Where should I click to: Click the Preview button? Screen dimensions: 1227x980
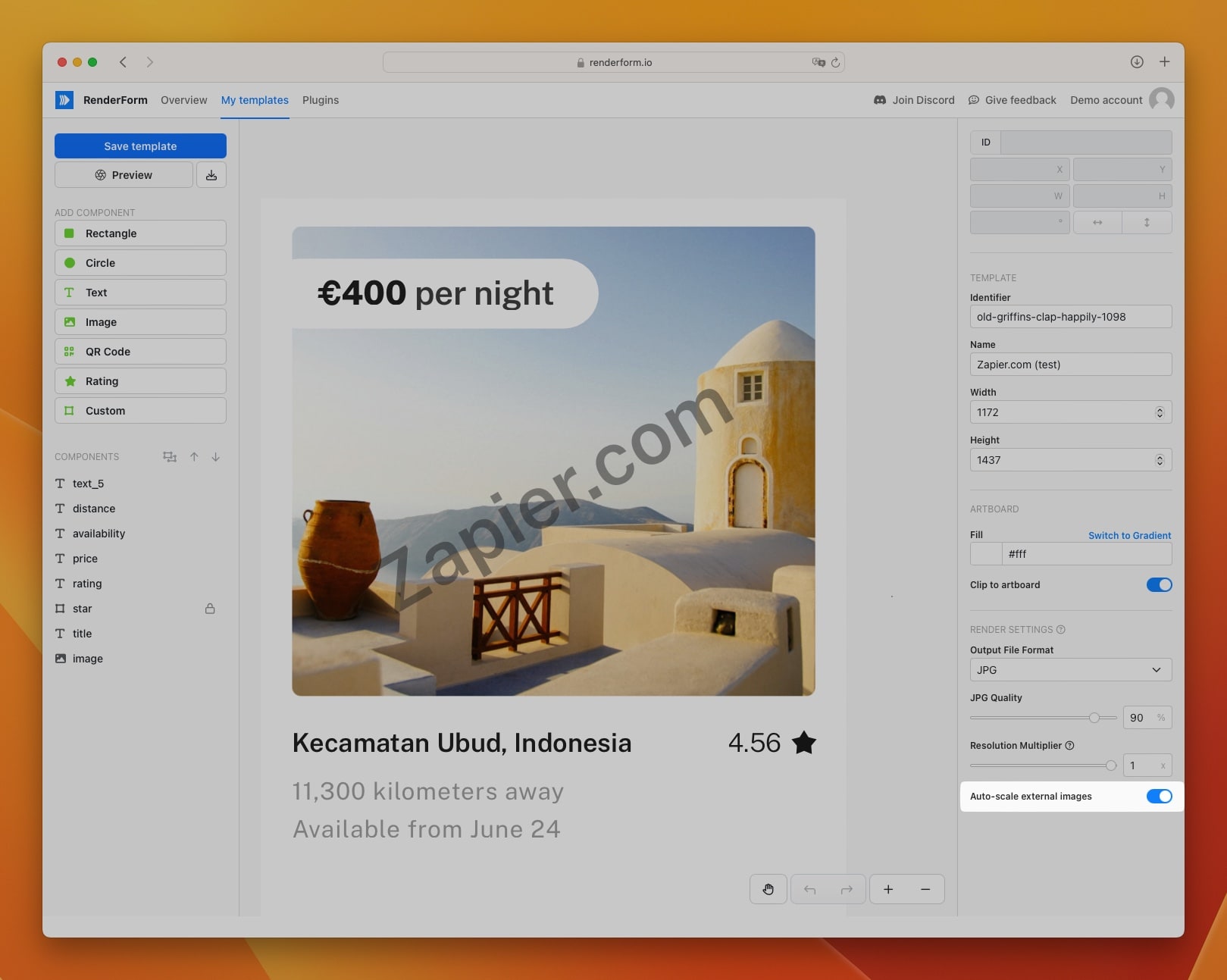point(124,175)
